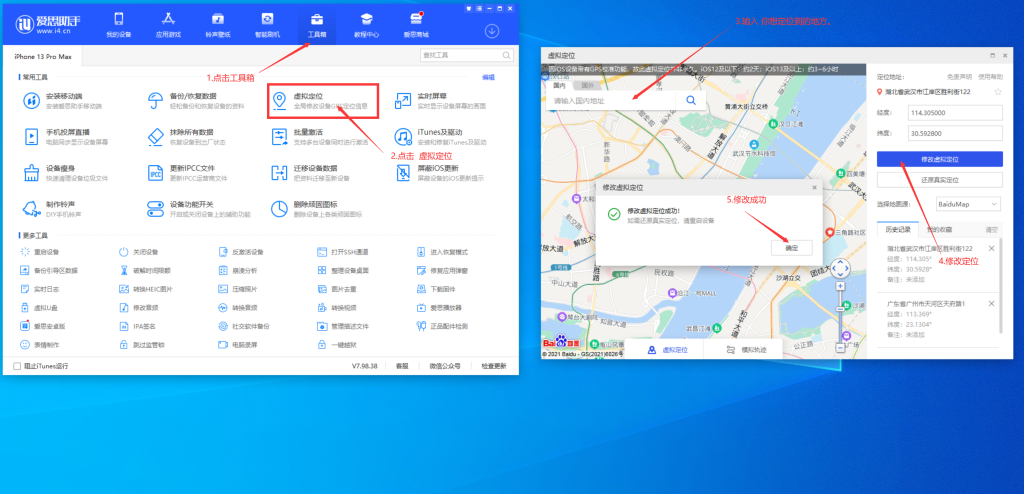1024x494 pixels.
Task: Open 免责声明 link
Action: pos(958,76)
